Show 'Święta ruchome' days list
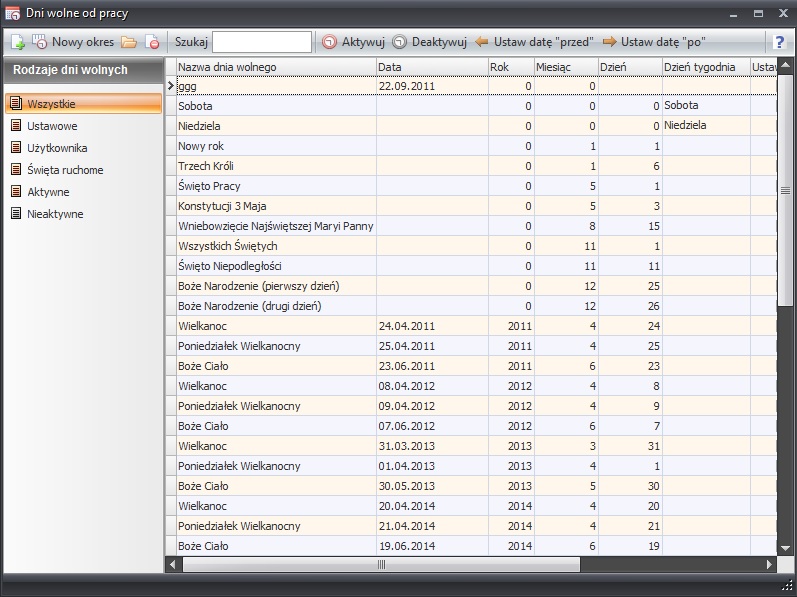 (x=64, y=170)
